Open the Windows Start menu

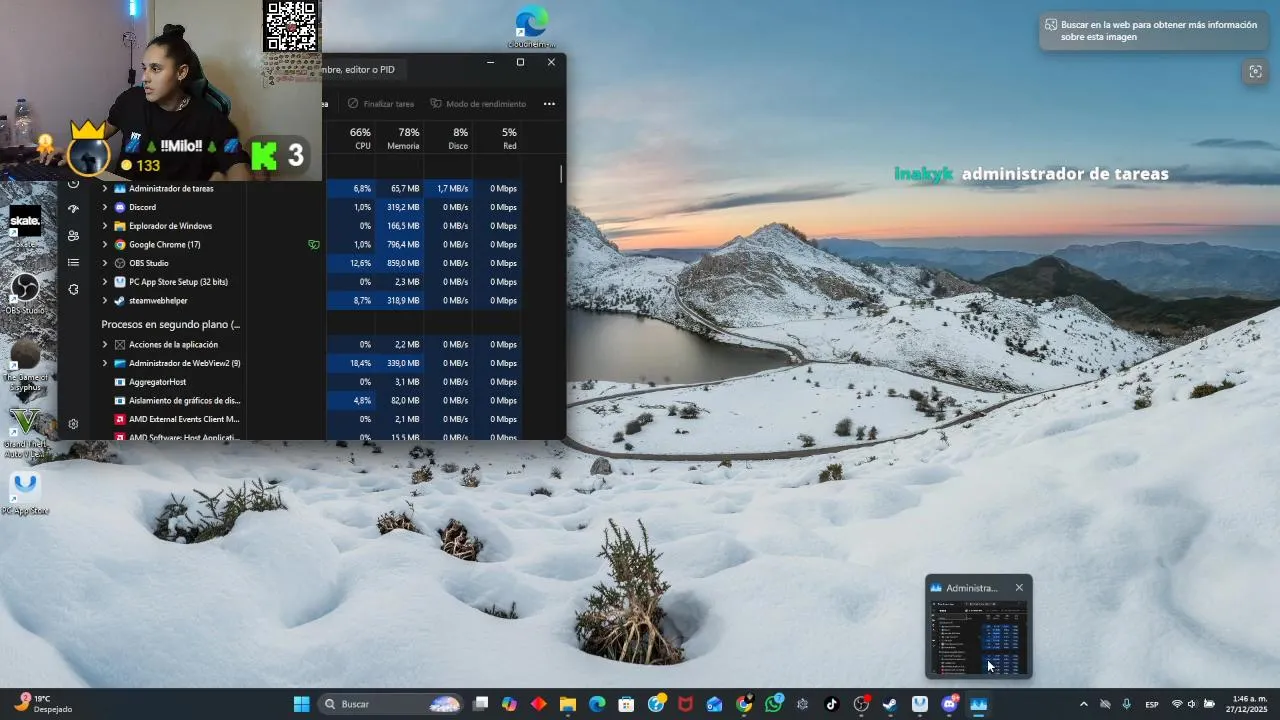tap(301, 704)
